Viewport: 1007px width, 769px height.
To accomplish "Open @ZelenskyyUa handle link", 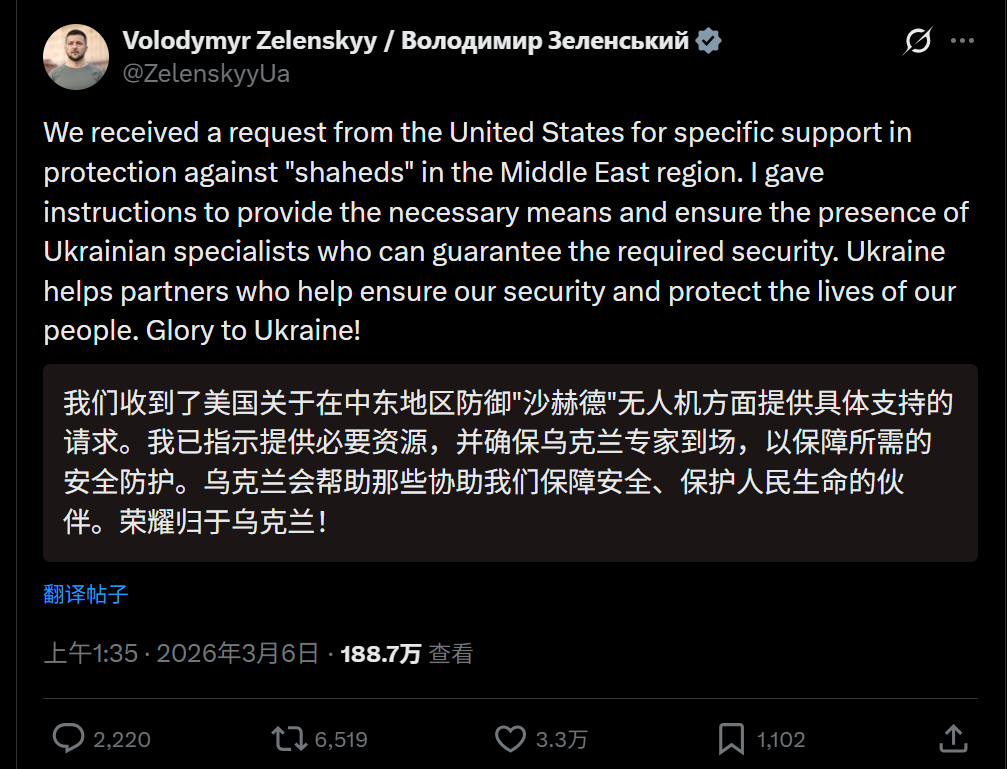I will pyautogui.click(x=206, y=72).
